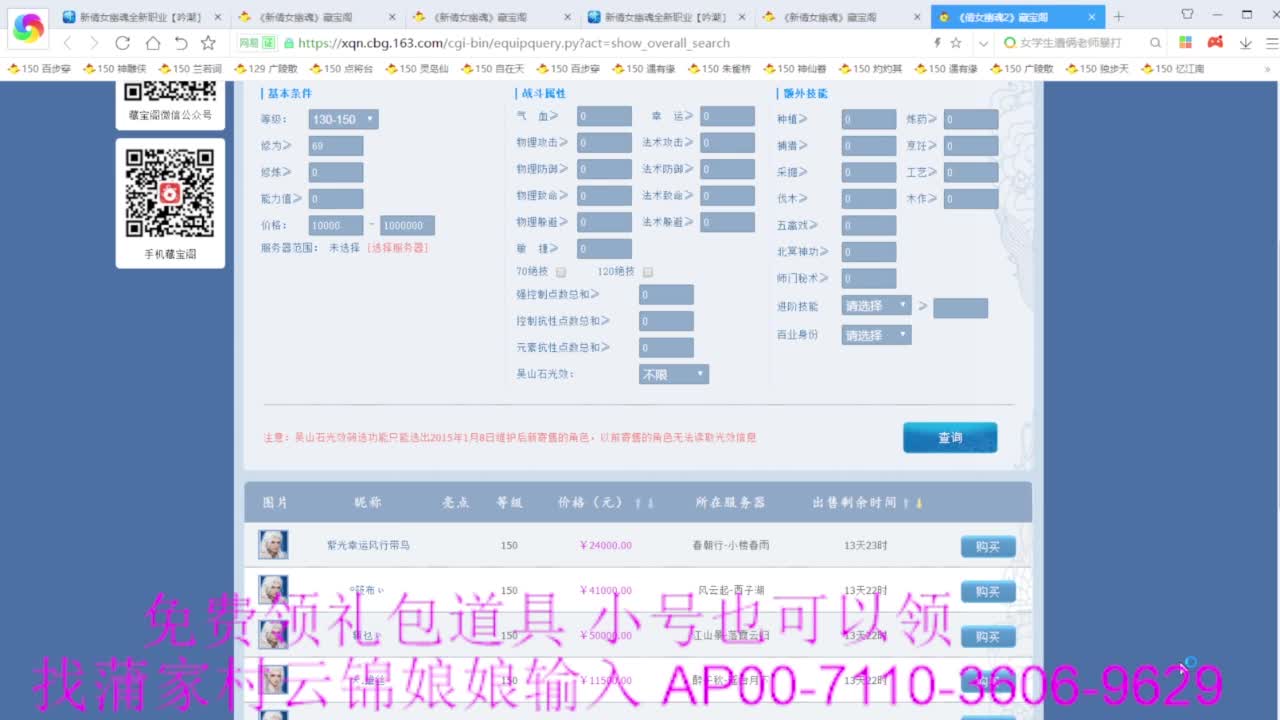Click the 幸运 input field

coord(727,116)
